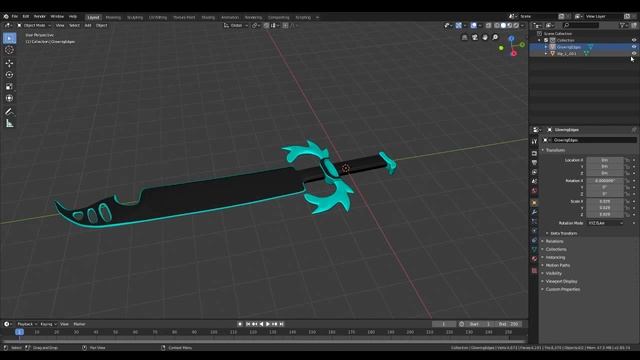Select the 3D Cursor tool
The height and width of the screenshot is (360, 640).
(x=9, y=50)
